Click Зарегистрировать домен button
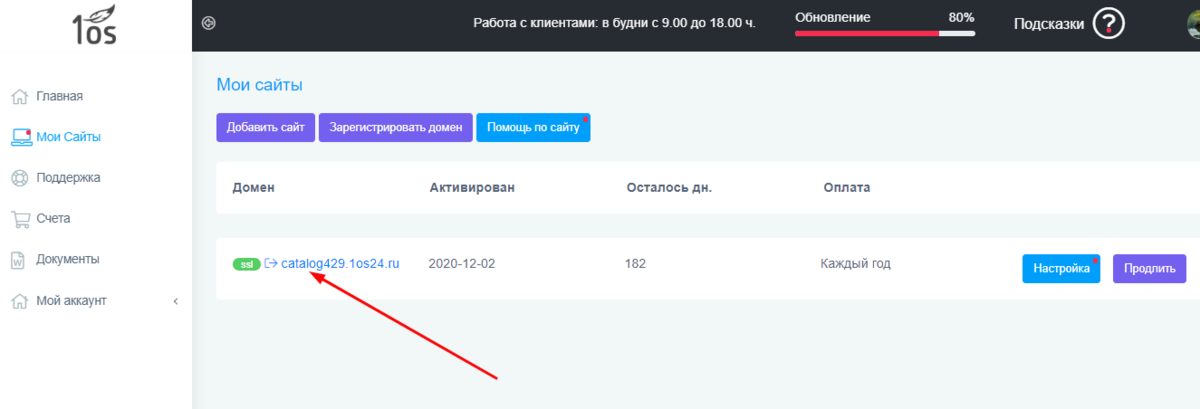Screen dimensions: 1200x409 396,128
